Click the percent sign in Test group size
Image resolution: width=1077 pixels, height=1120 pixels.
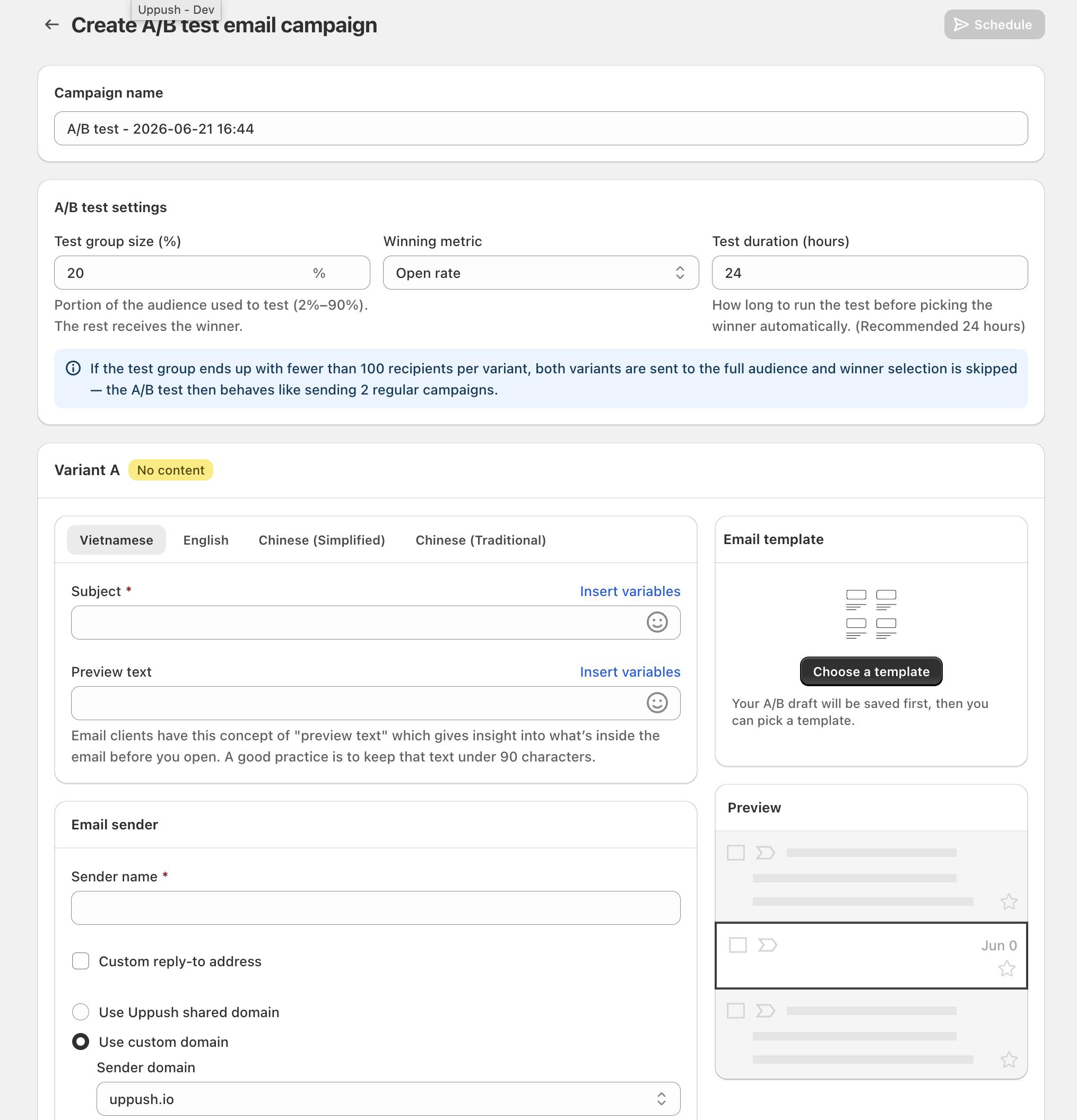coord(319,273)
